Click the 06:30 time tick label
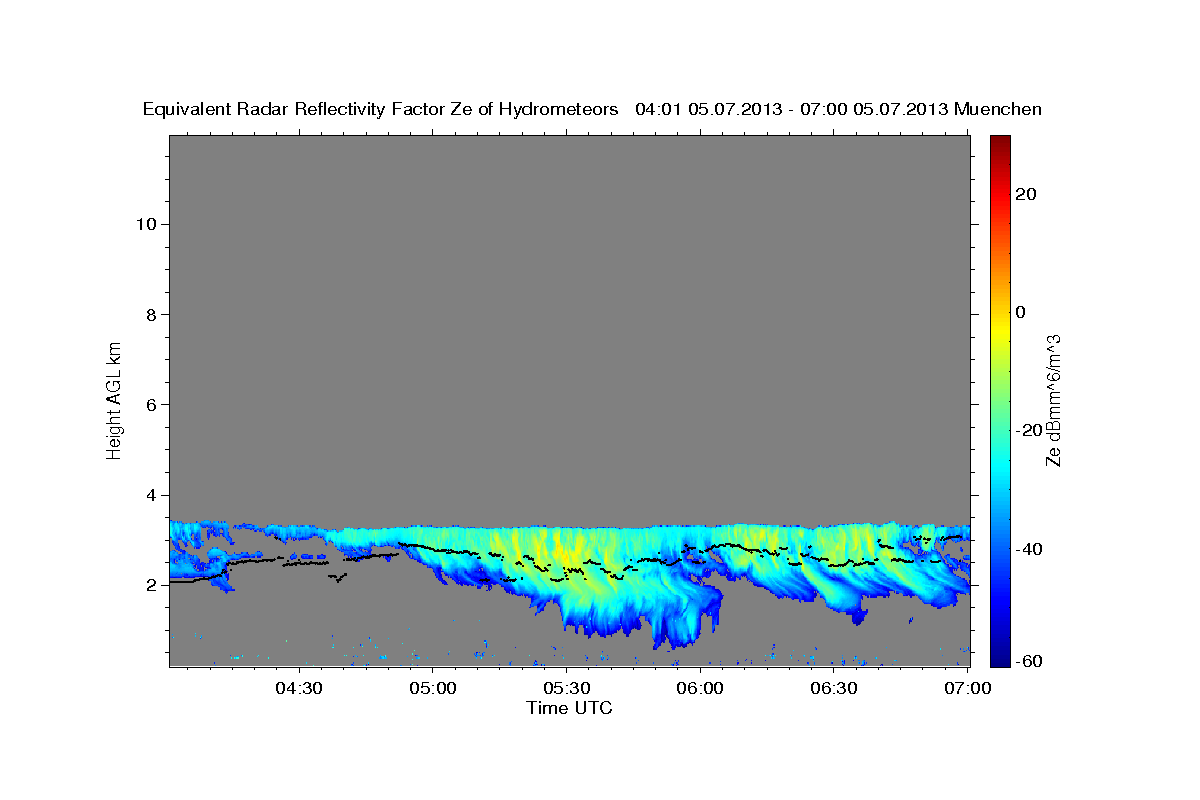The width and height of the screenshot is (1200, 800). click(834, 689)
